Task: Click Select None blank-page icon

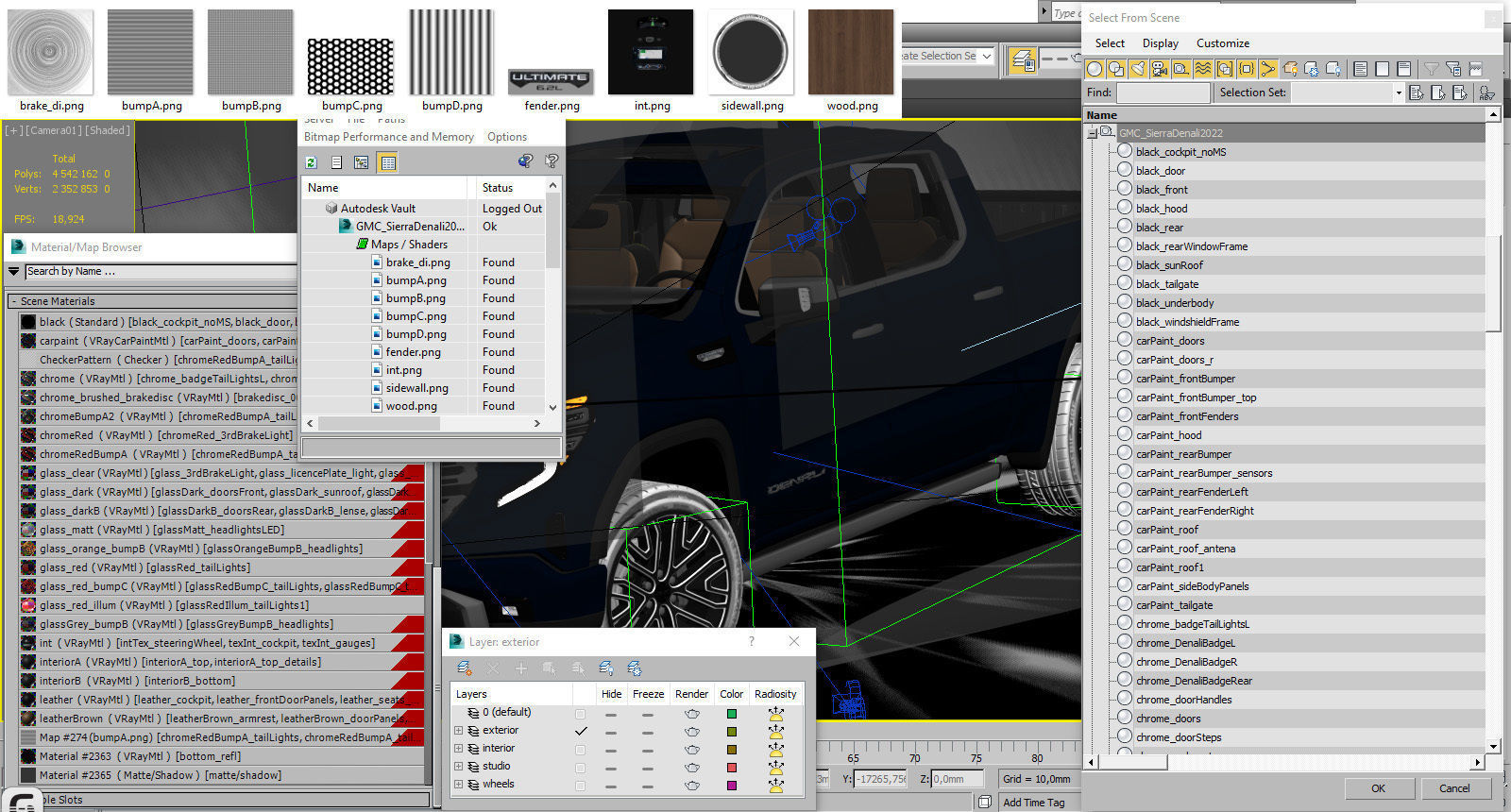Action: pos(1383,68)
